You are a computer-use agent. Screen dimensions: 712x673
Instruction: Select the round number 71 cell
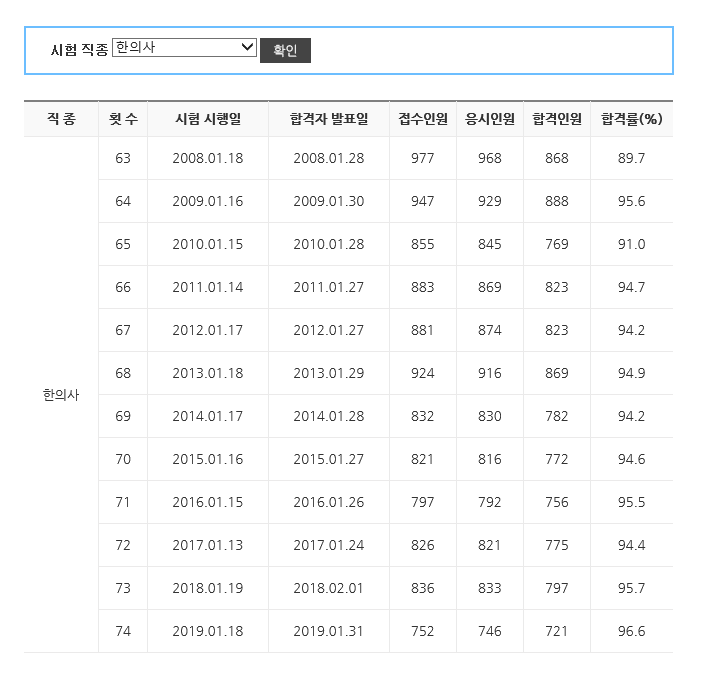pyautogui.click(x=123, y=502)
